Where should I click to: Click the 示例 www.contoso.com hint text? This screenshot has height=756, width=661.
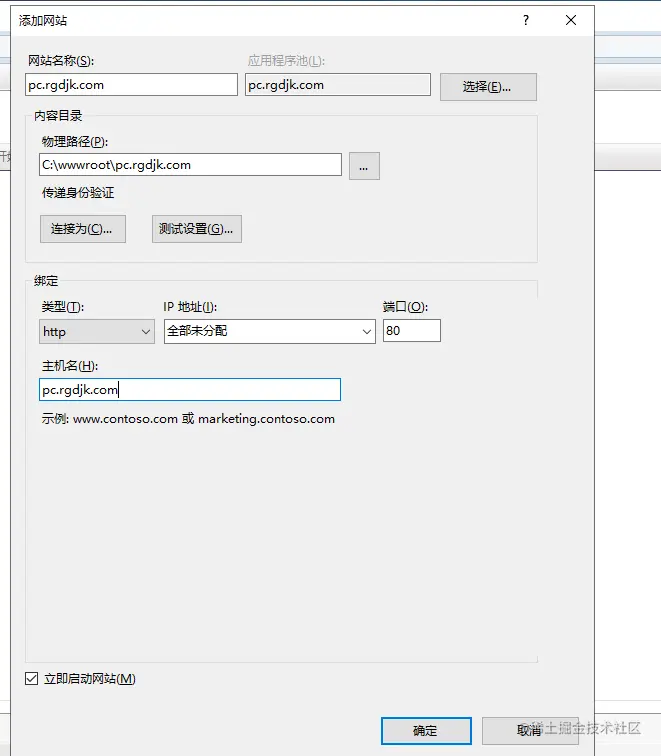[188, 418]
